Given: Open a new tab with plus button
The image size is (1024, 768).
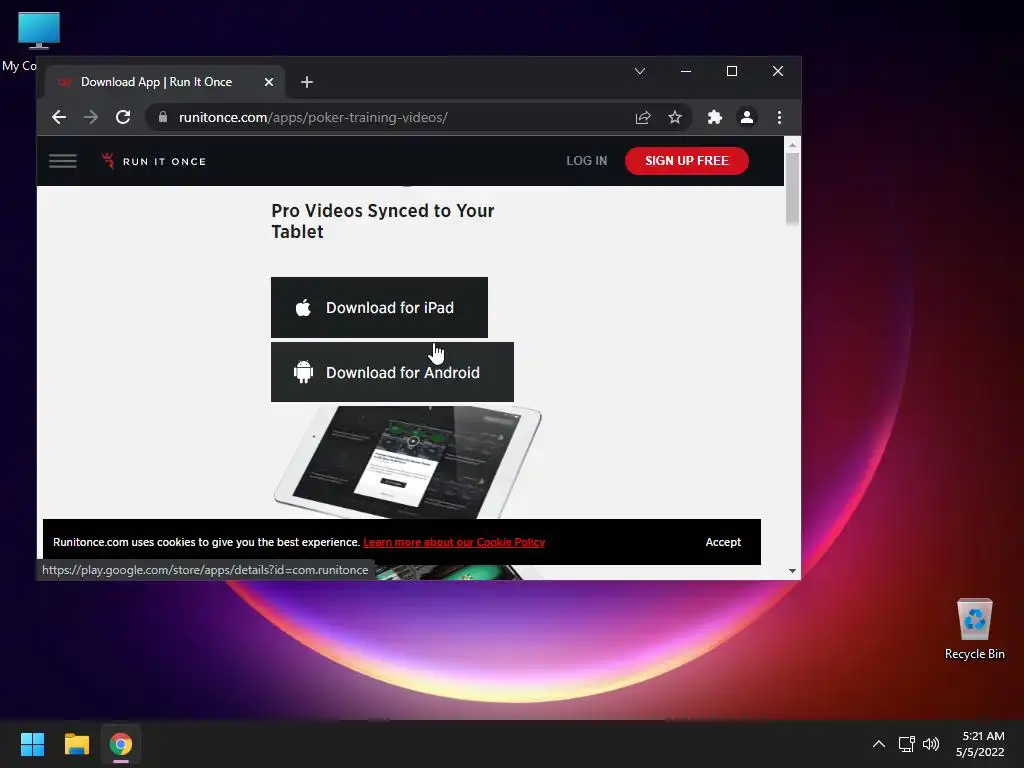Looking at the screenshot, I should coord(307,82).
